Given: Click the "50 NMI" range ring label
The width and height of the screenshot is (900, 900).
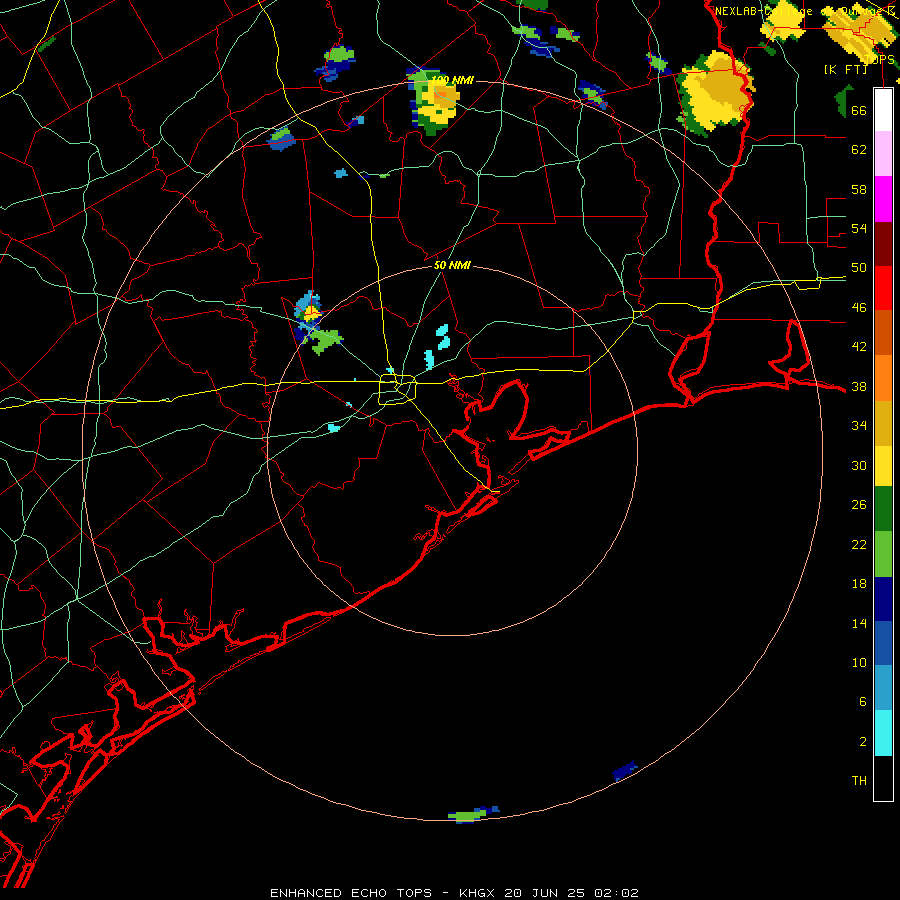Looking at the screenshot, I should pyautogui.click(x=452, y=265).
